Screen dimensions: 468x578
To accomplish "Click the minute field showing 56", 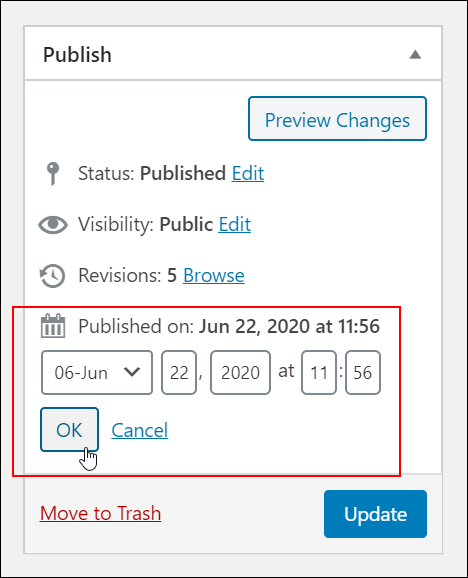I will [363, 372].
